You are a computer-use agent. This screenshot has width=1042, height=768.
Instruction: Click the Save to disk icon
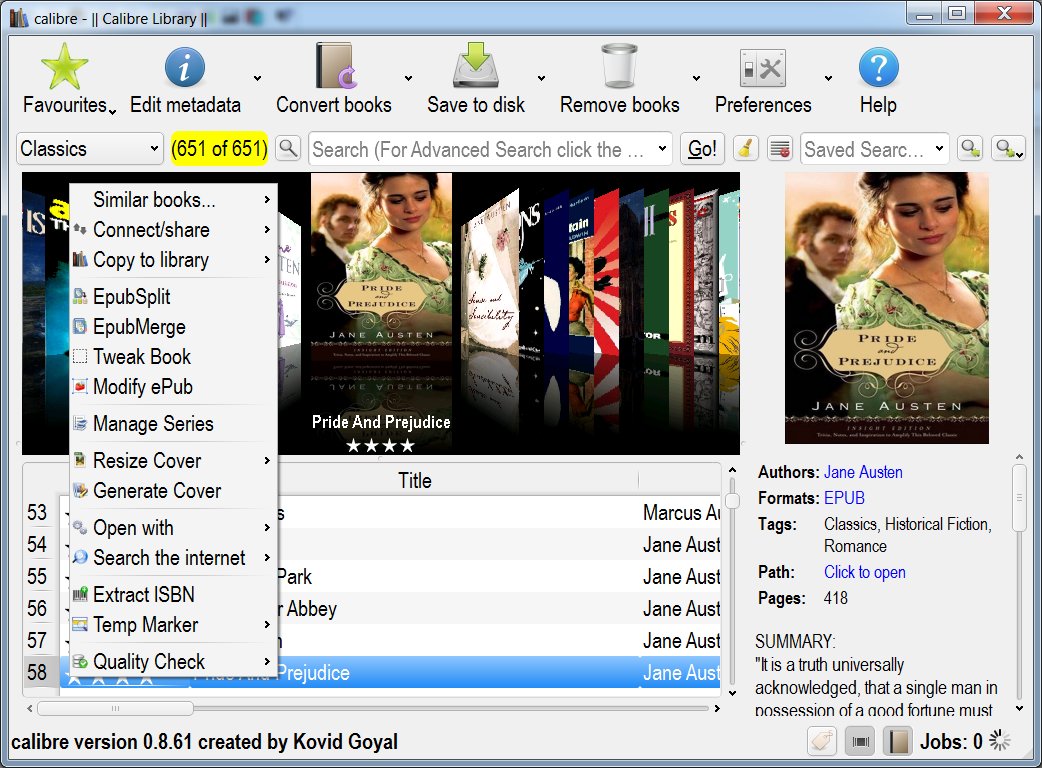(x=476, y=65)
